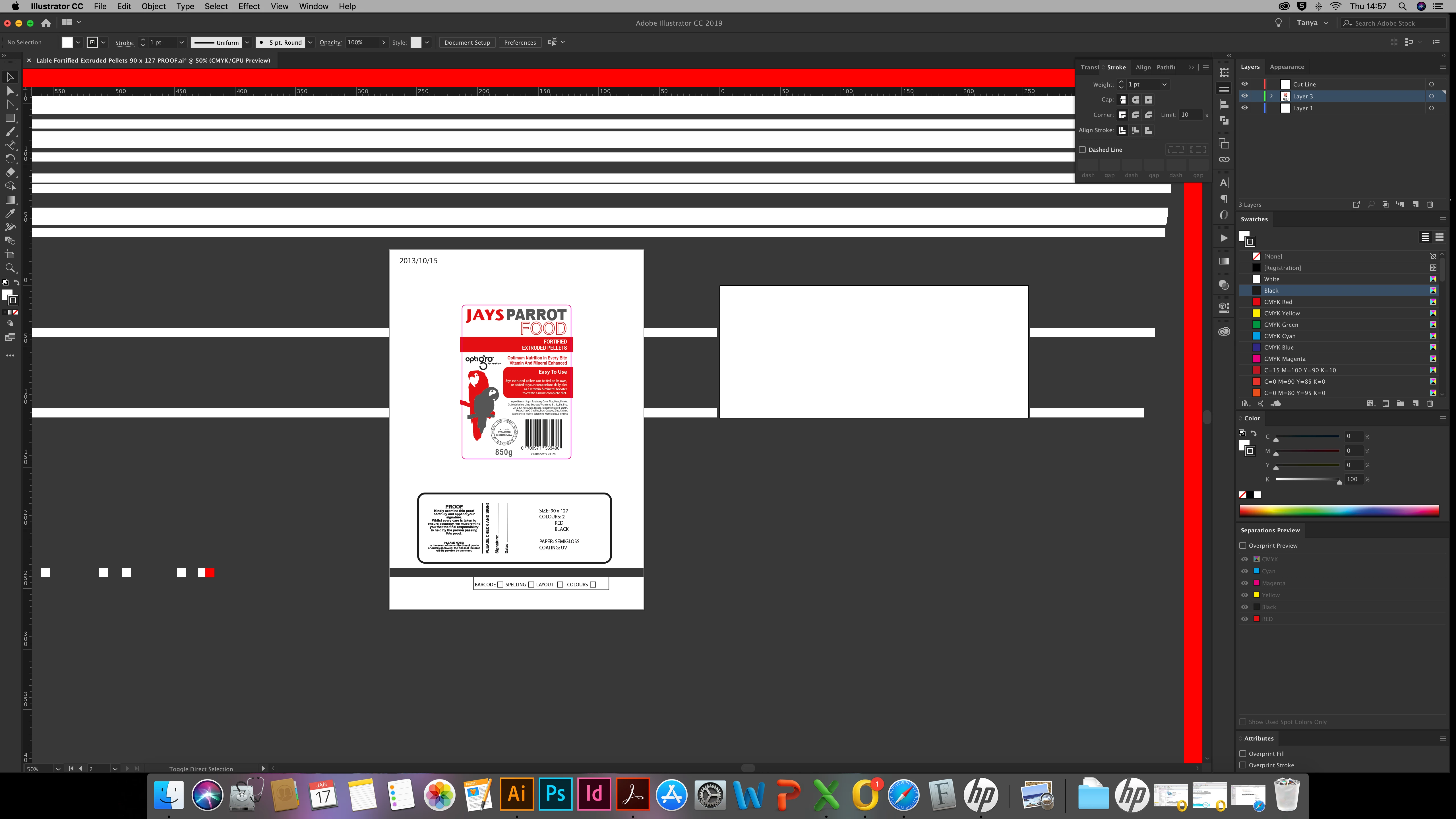Select the Paintbrush tool
1456x819 pixels.
tap(10, 132)
